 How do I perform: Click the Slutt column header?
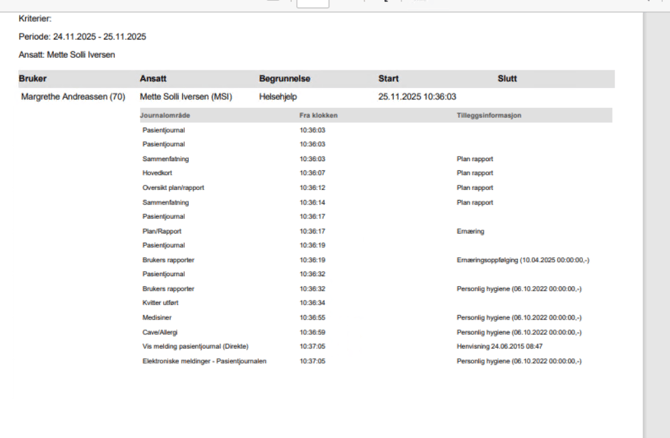coord(507,78)
